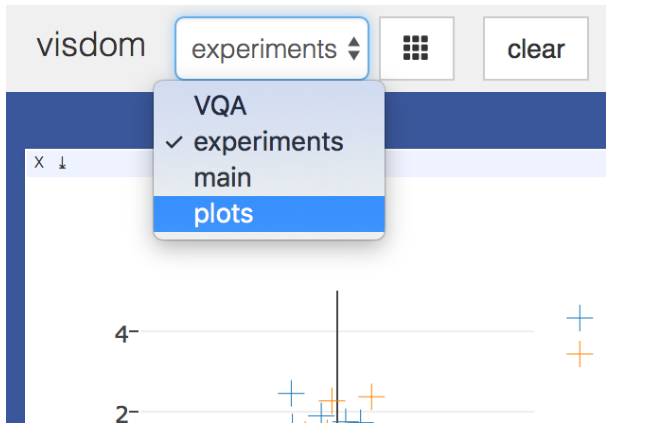Close the plot pane with X
This screenshot has height=441, width=649.
39,163
